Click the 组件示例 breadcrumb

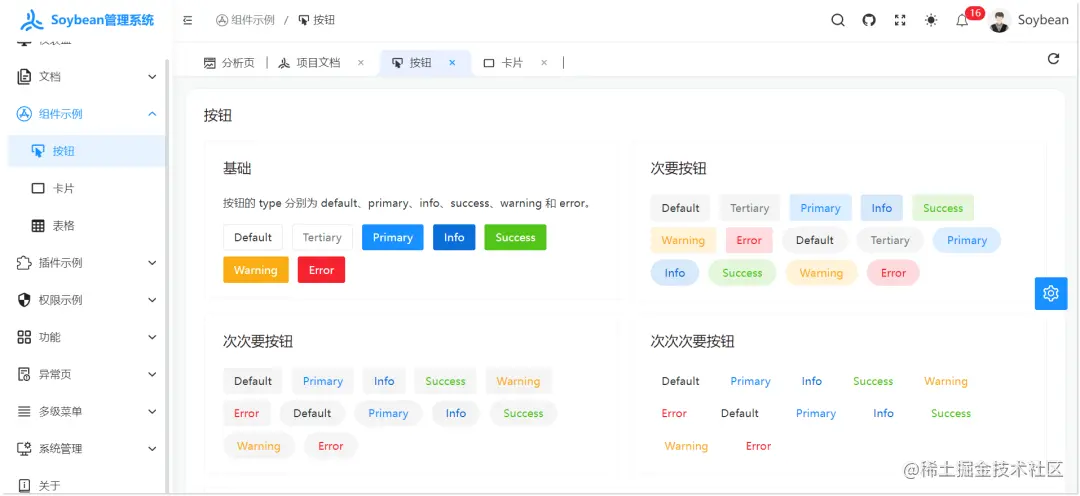245,21
